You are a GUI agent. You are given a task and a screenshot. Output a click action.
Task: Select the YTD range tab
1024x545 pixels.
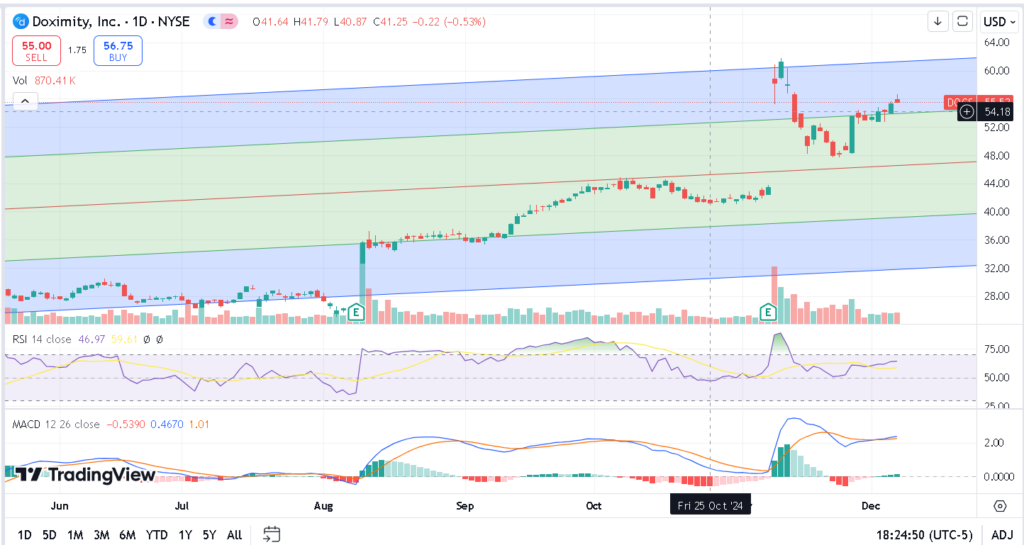[x=157, y=535]
